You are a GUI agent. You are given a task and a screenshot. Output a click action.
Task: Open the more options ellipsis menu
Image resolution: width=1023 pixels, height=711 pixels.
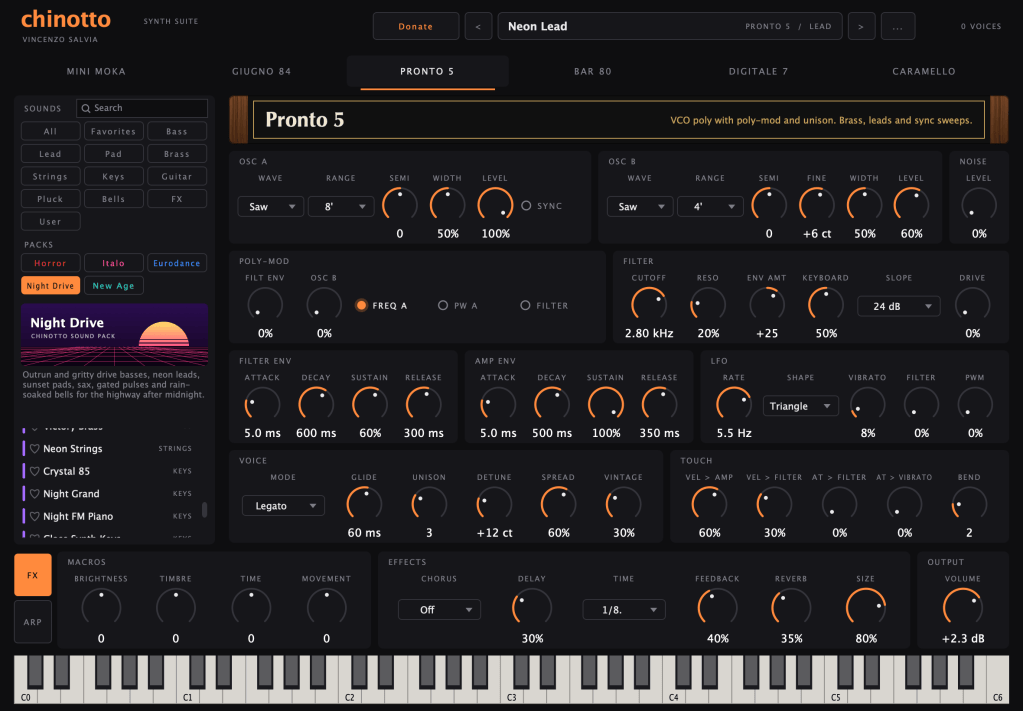pyautogui.click(x=898, y=27)
